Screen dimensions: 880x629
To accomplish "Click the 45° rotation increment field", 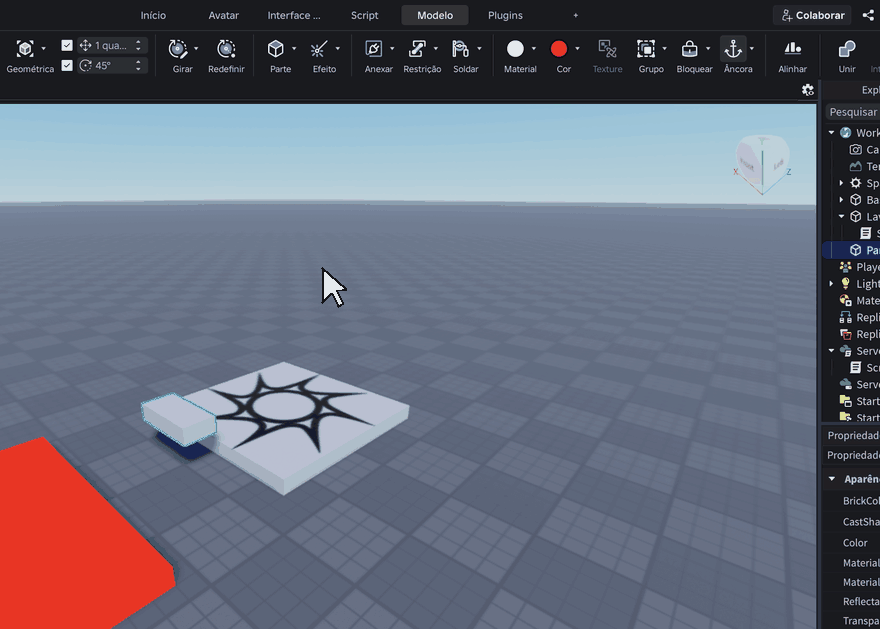I will point(112,66).
